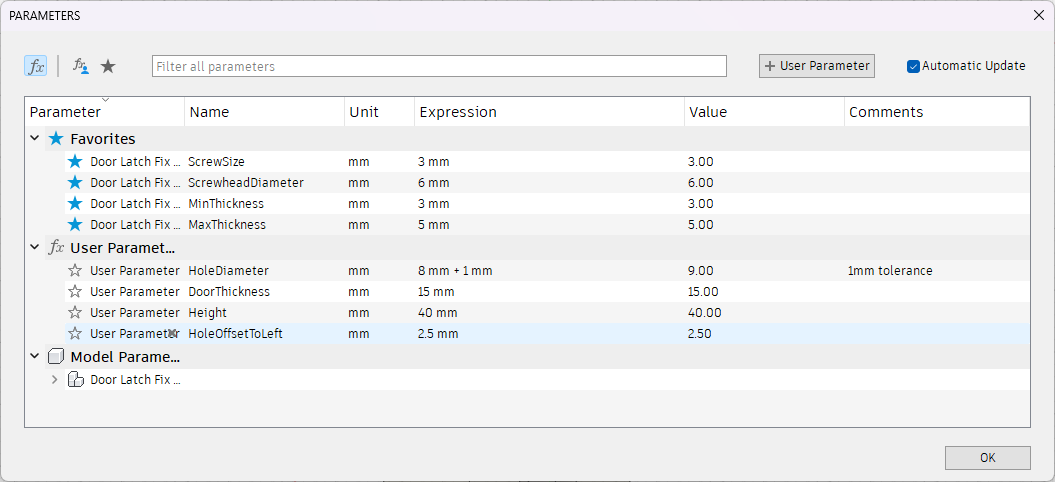The width and height of the screenshot is (1055, 482).
Task: Click the 15.00 value cell
Action: (x=764, y=291)
